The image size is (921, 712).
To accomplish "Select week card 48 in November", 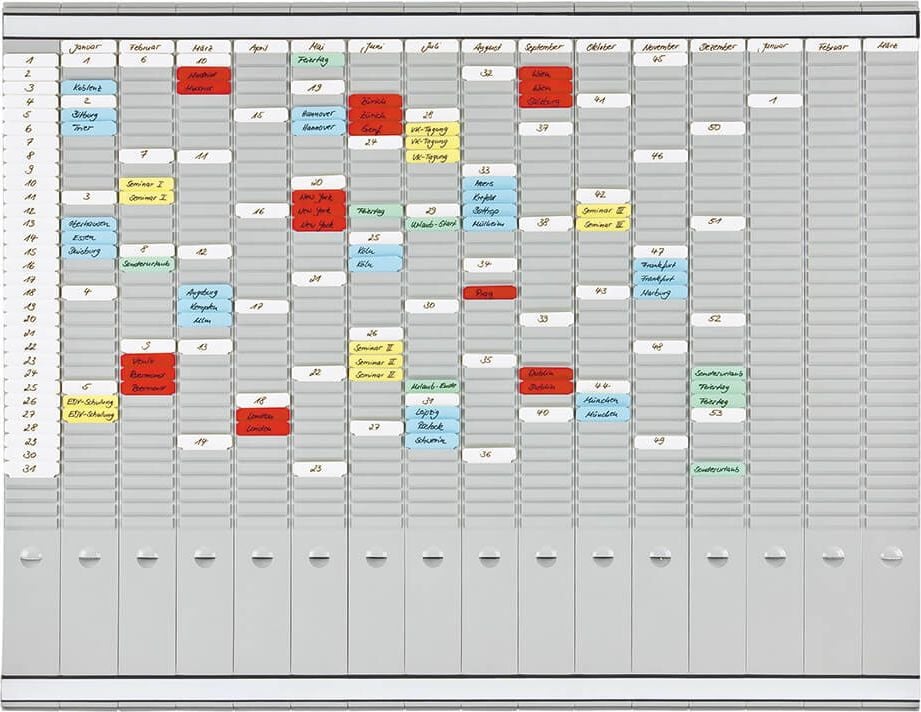I will tap(660, 347).
